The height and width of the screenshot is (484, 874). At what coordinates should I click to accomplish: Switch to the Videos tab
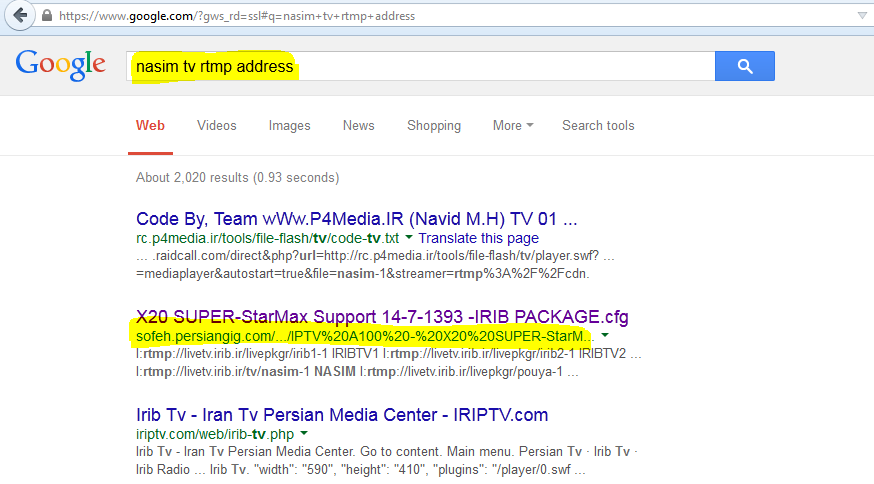(x=216, y=126)
